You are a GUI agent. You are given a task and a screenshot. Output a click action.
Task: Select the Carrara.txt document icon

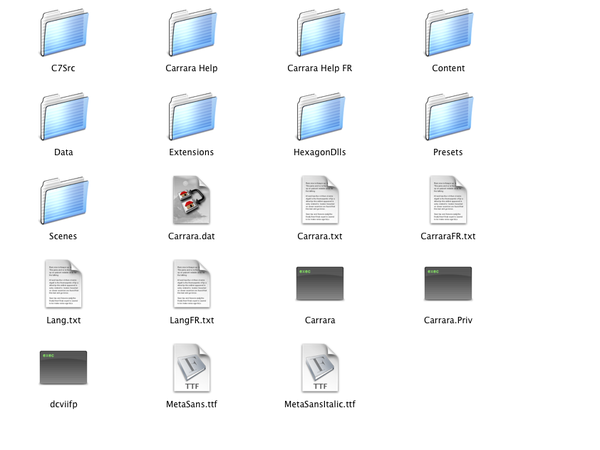[x=320, y=200]
